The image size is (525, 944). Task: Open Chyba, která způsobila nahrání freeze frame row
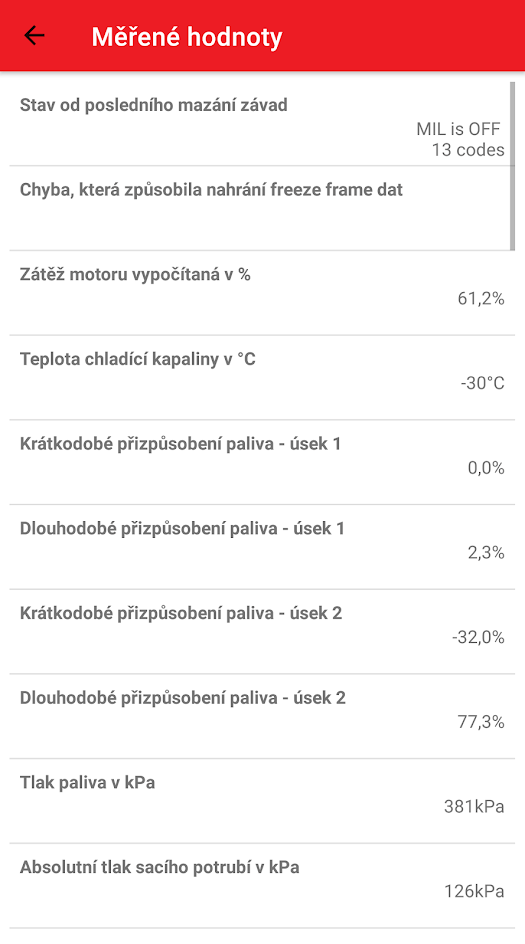tap(262, 208)
